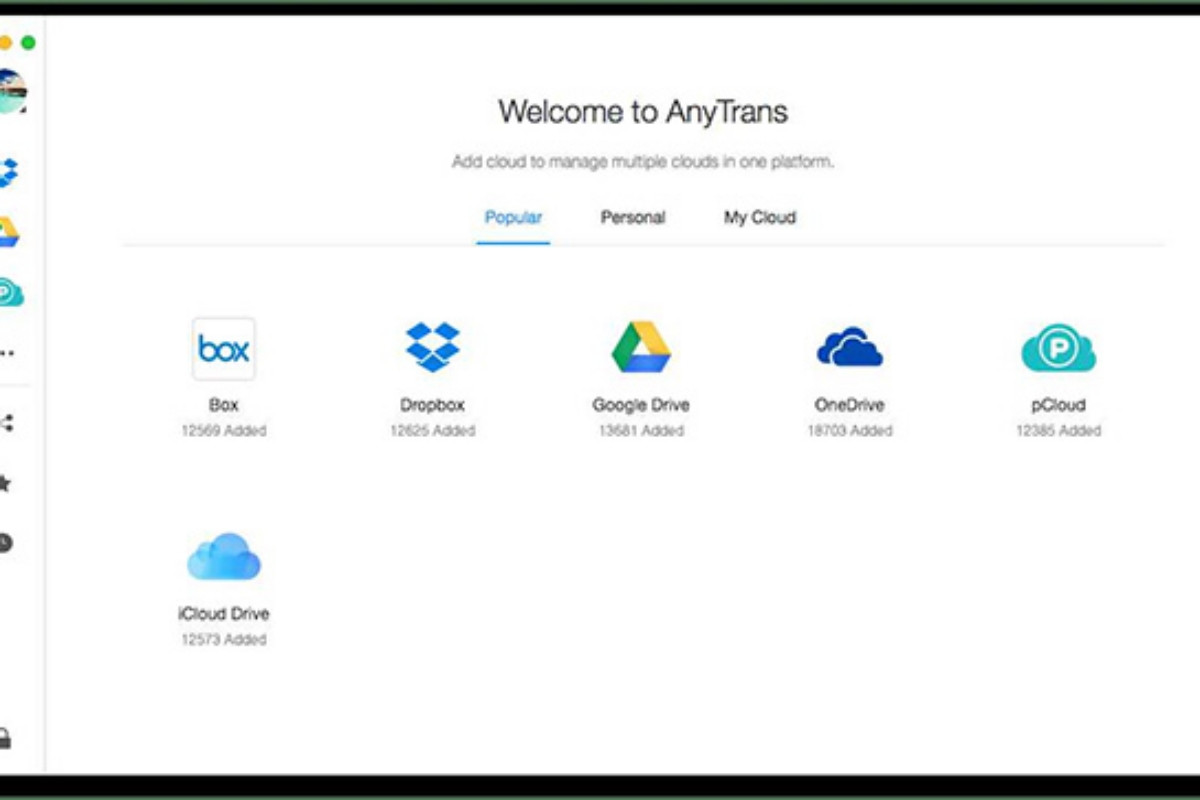The width and height of the screenshot is (1200, 800).
Task: Click the lock icon at the sidebar bottom
Action: 6,739
